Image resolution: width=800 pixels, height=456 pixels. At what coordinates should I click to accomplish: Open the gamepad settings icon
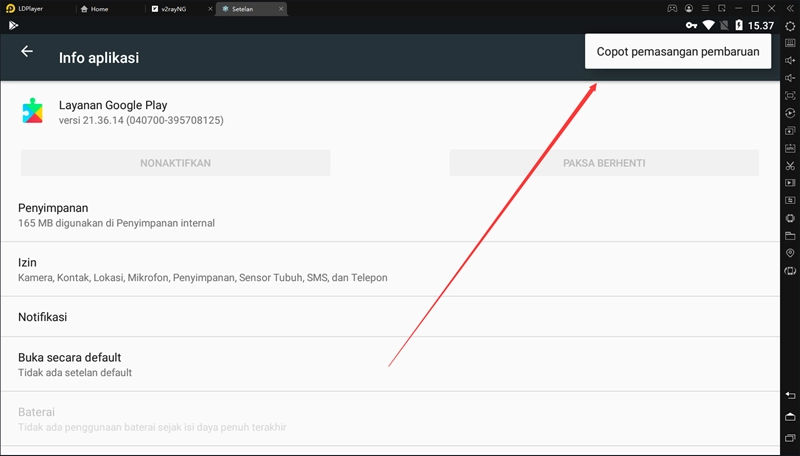click(x=672, y=9)
